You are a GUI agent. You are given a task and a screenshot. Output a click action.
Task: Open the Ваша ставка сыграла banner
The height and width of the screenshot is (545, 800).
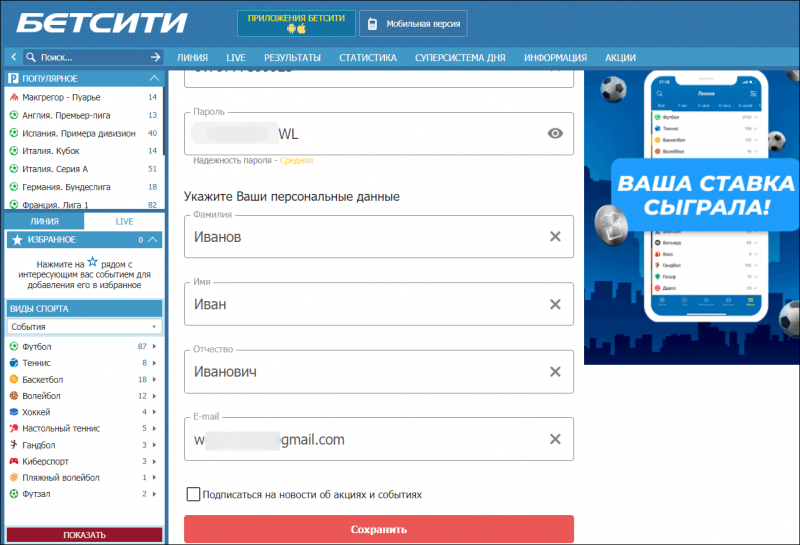[x=692, y=217]
